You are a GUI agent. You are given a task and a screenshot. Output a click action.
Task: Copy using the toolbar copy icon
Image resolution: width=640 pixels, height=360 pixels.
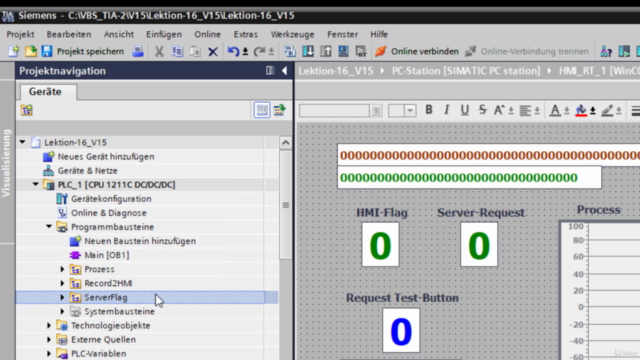coord(177,51)
